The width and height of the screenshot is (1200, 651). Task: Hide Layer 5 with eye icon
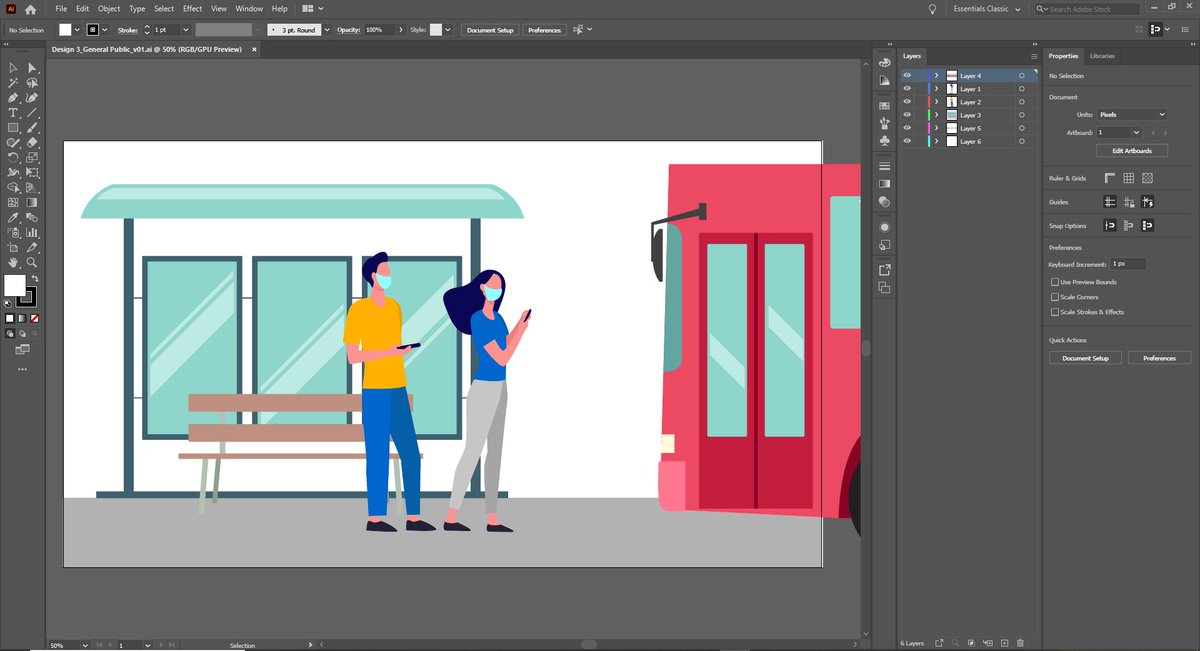[907, 128]
